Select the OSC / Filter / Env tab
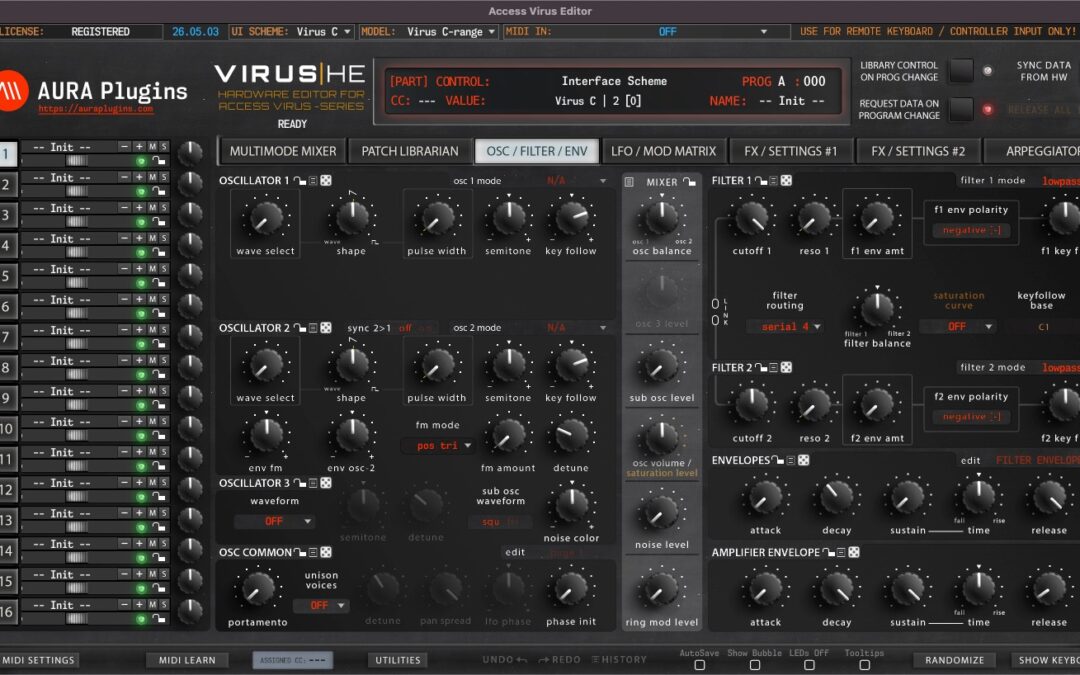1080x675 pixels. 537,151
